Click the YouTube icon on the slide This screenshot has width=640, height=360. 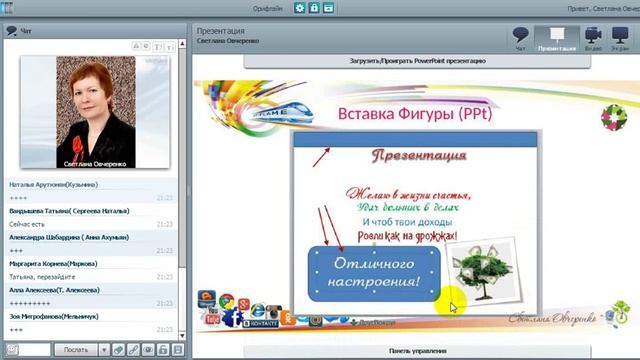(212, 317)
